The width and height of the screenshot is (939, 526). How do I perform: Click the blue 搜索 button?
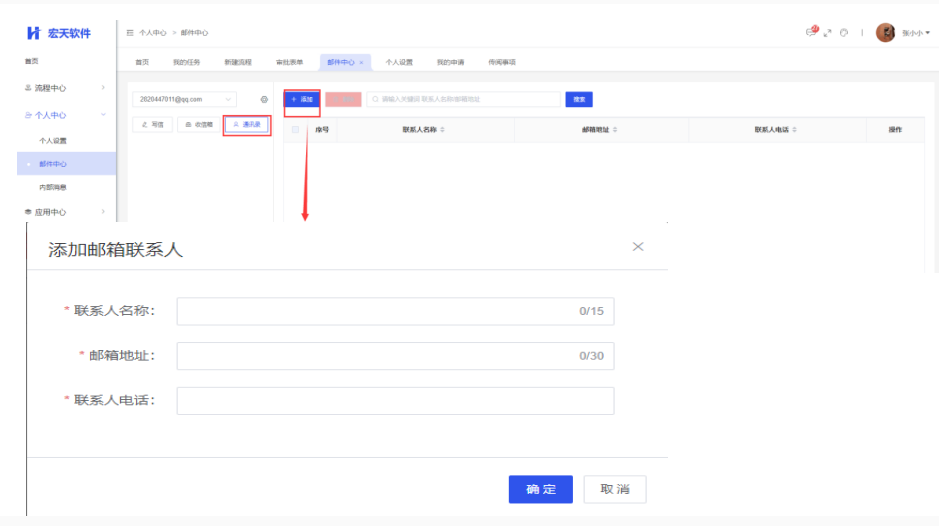(x=579, y=99)
